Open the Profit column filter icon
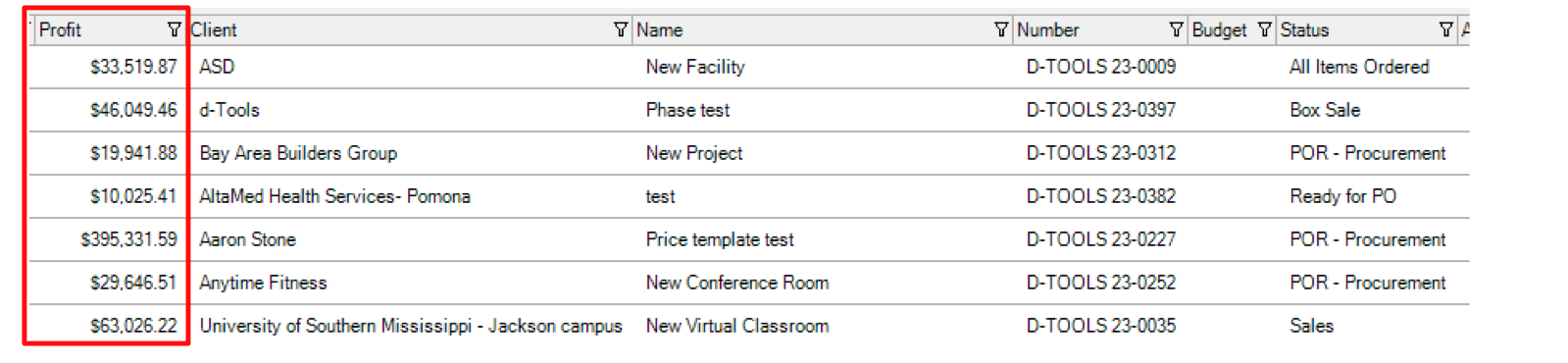This screenshot has height=363, width=1568. (x=174, y=29)
